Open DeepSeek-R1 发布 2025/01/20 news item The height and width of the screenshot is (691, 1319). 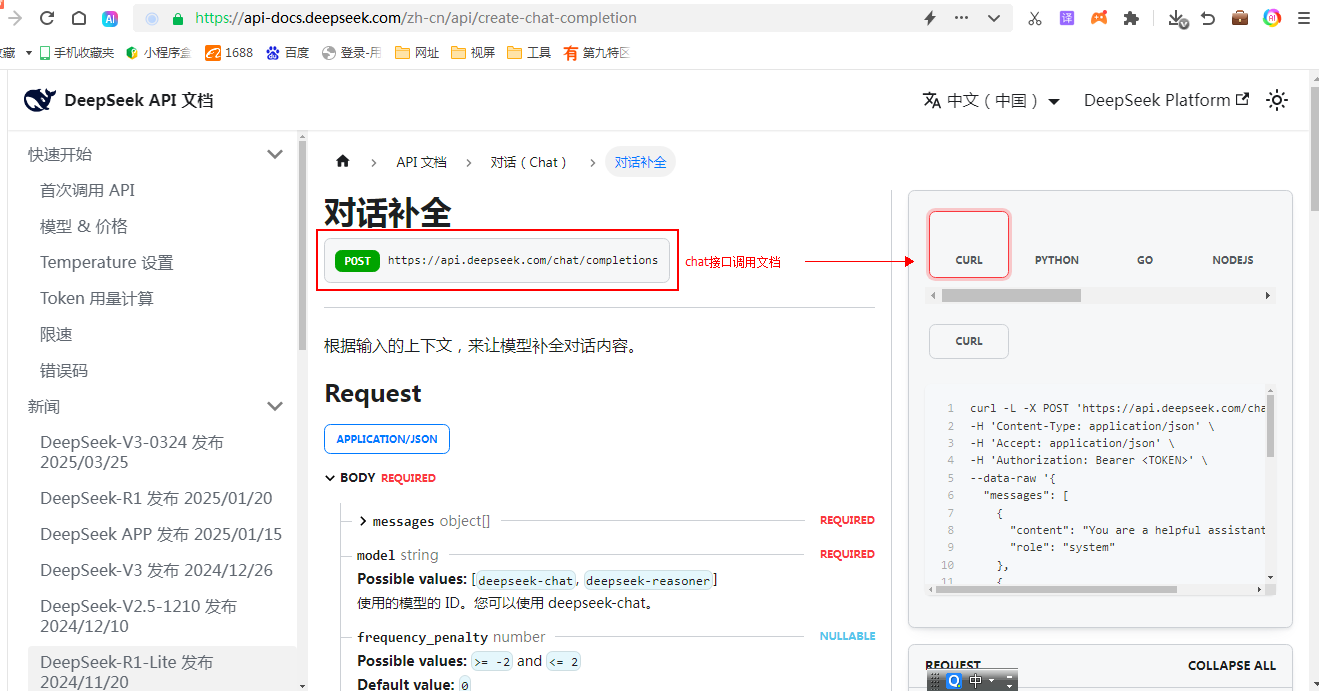156,498
